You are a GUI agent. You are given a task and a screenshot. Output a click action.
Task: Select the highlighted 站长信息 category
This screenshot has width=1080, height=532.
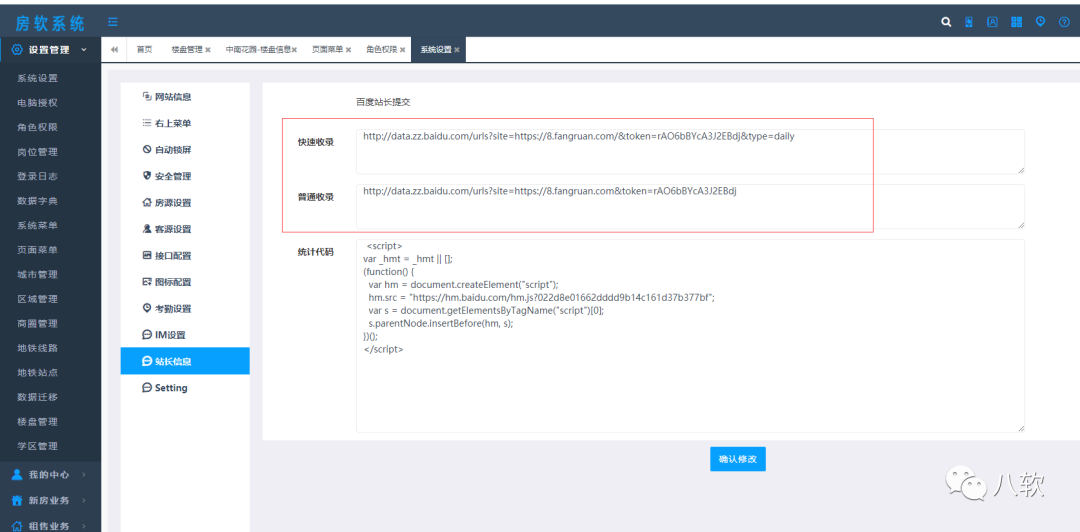click(x=185, y=361)
